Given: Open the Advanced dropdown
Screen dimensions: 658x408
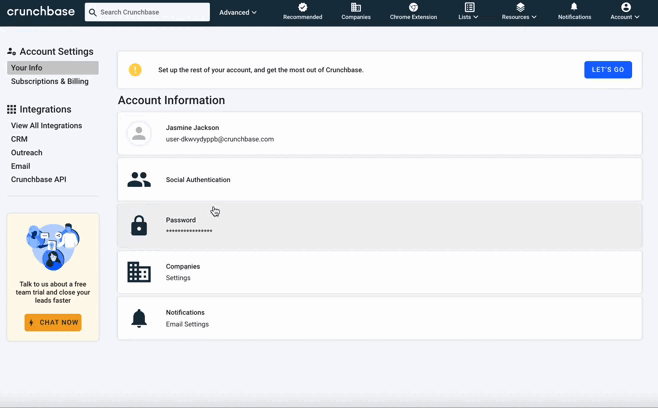Looking at the screenshot, I should coord(238,13).
